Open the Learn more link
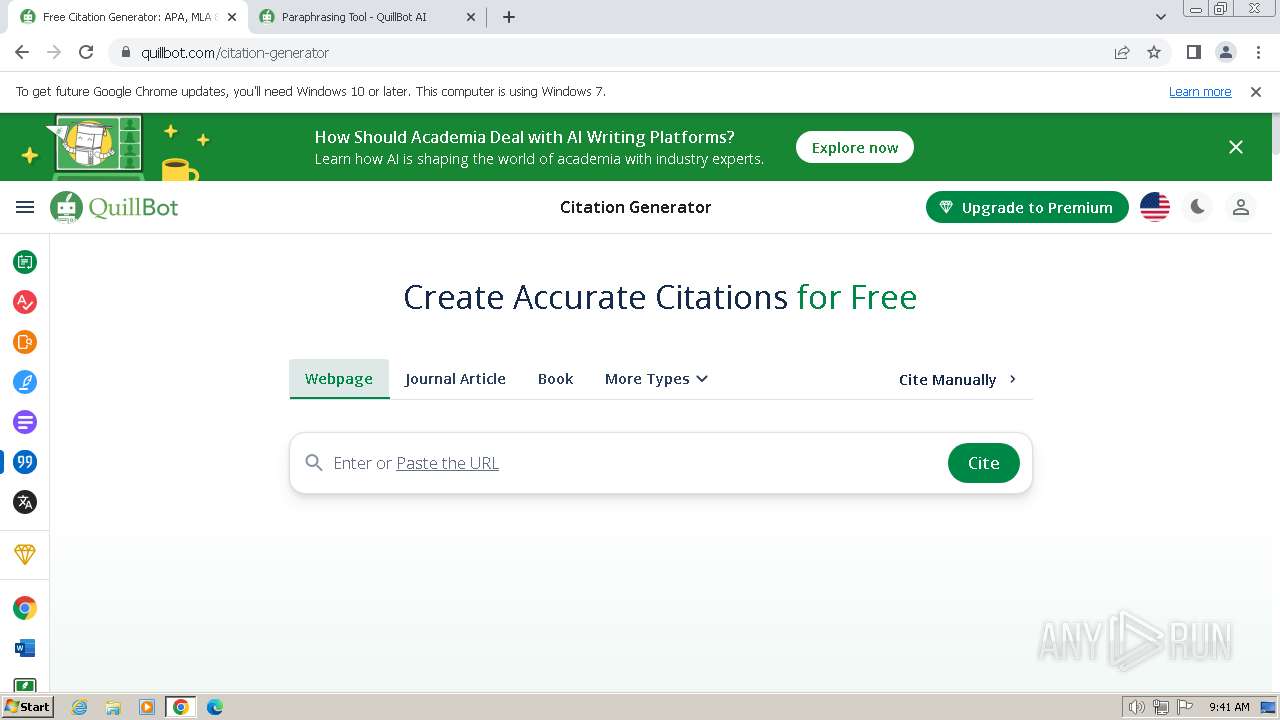This screenshot has height=720, width=1280. click(x=1200, y=91)
